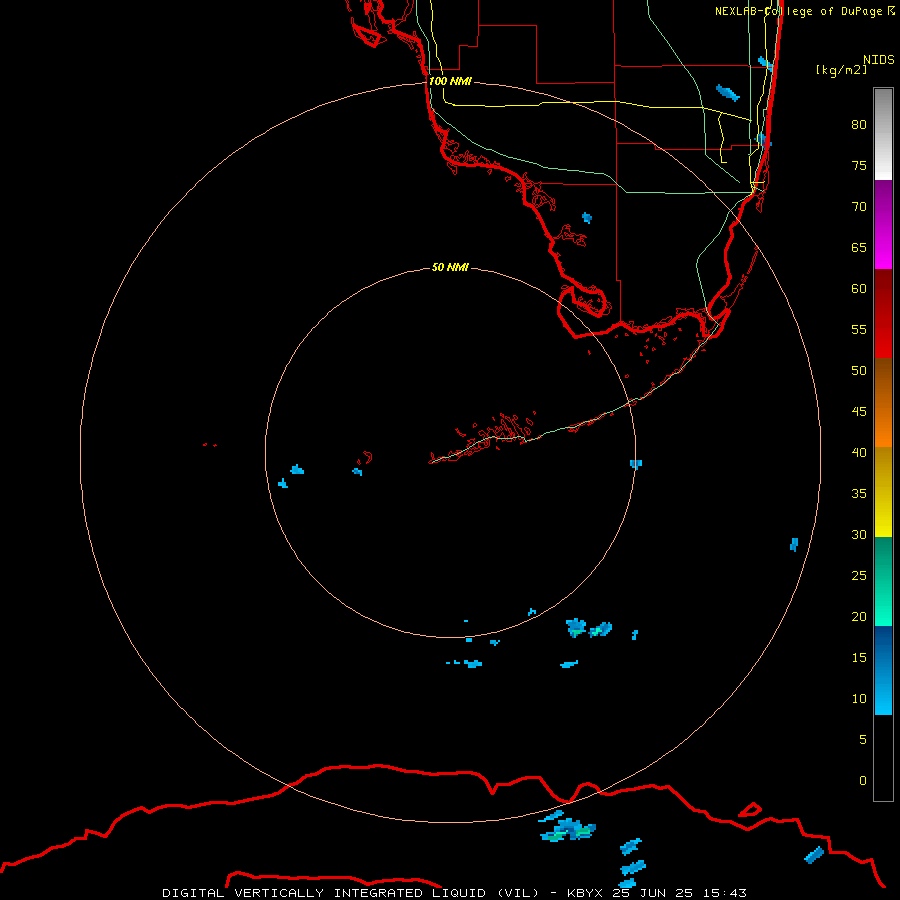
Task: Select the 50 NMI range ring label
Action: pos(450,267)
